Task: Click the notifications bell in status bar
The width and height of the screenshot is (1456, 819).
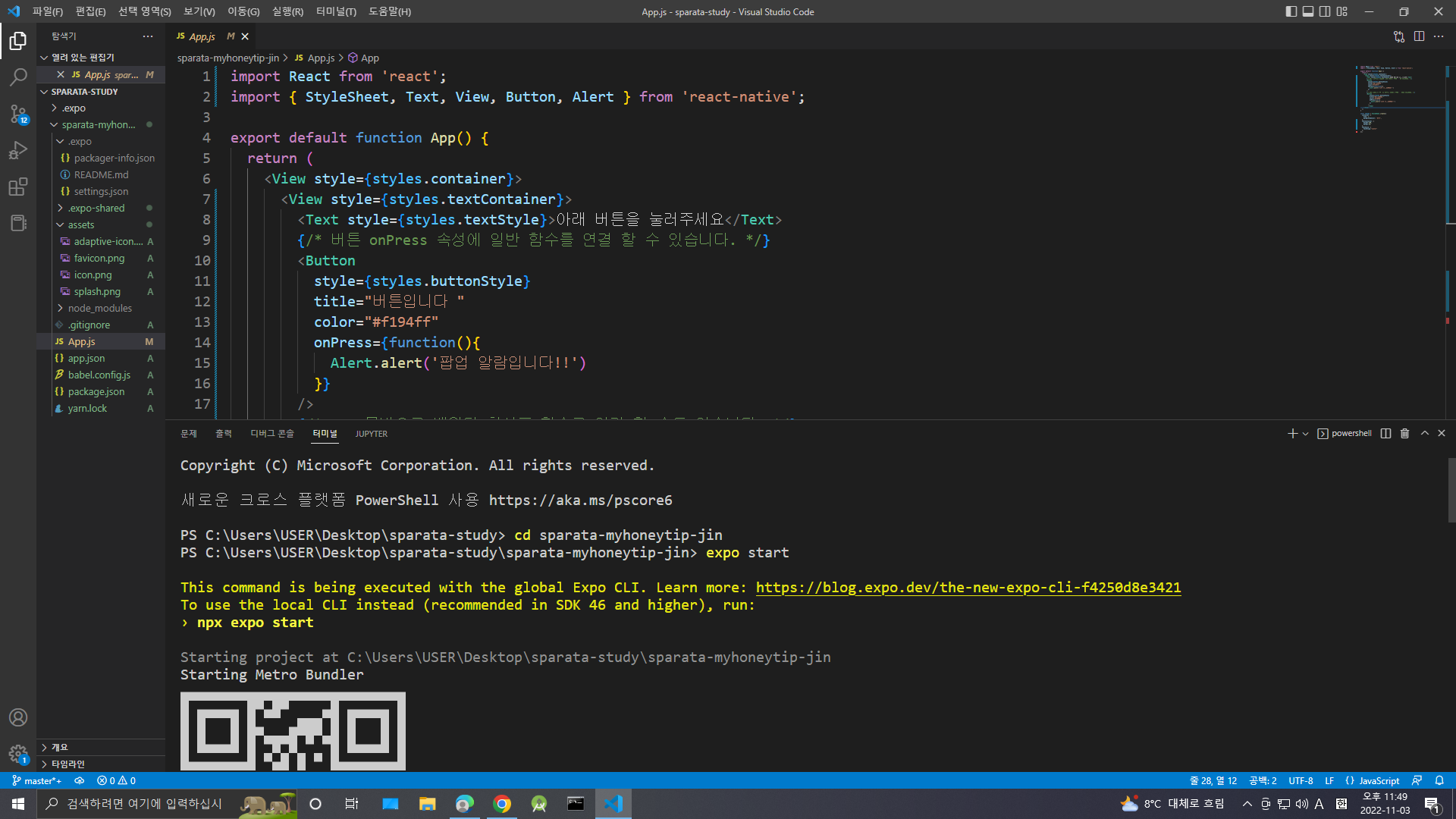Action: (x=1439, y=780)
